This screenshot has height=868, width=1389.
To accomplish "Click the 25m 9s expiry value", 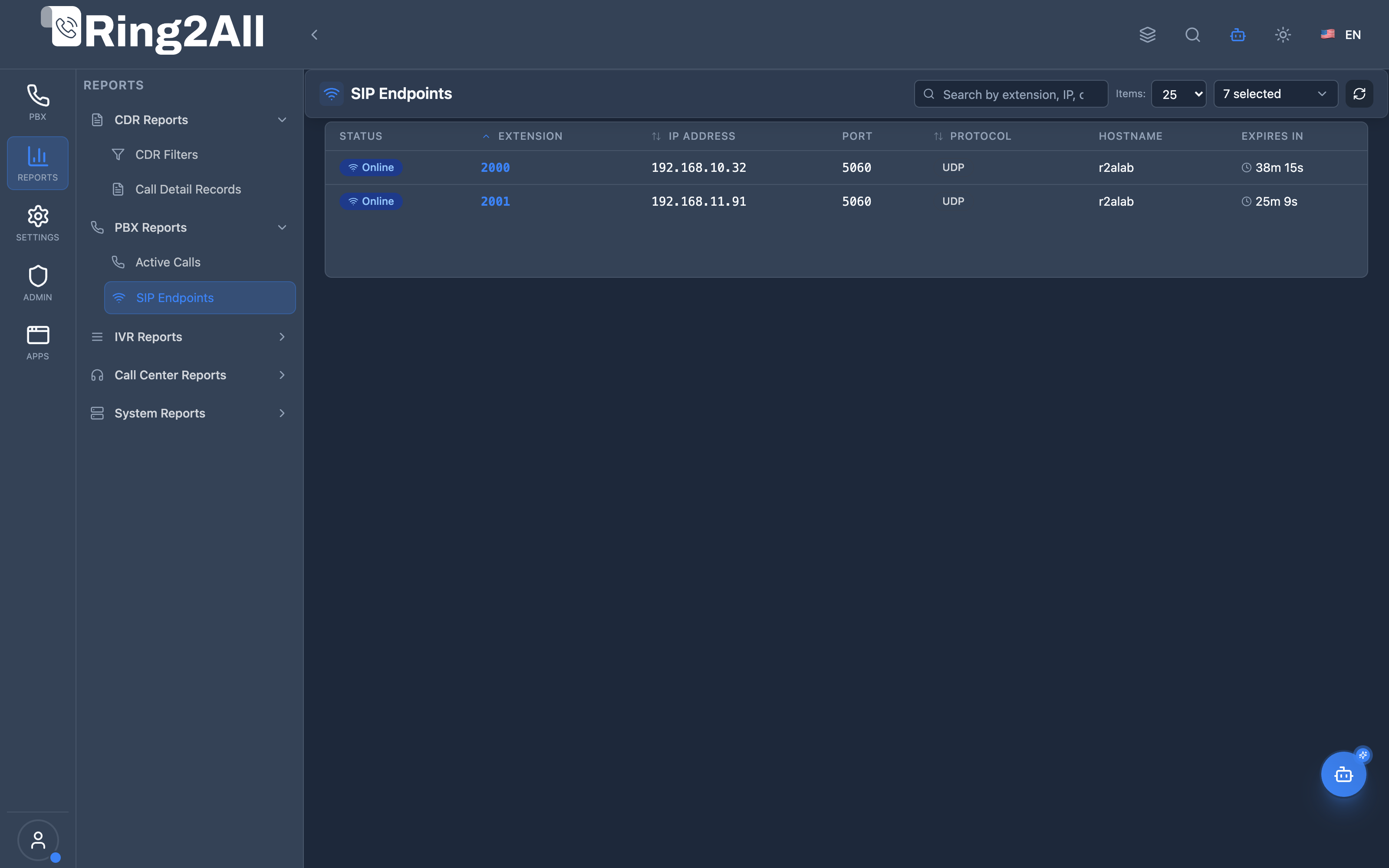I will click(1276, 201).
